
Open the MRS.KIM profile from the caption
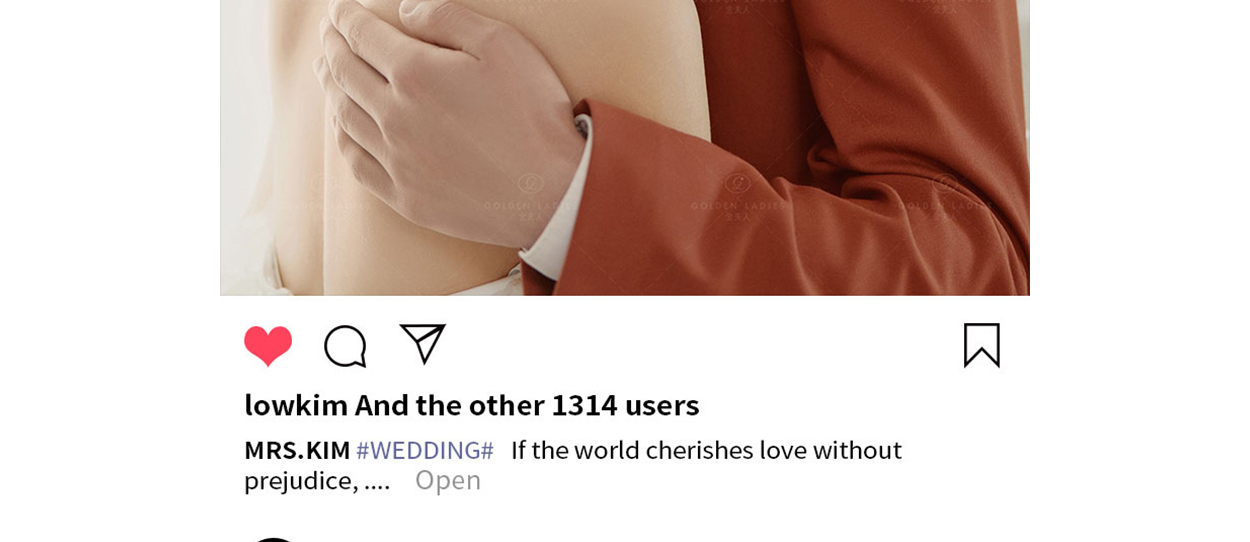tap(297, 450)
